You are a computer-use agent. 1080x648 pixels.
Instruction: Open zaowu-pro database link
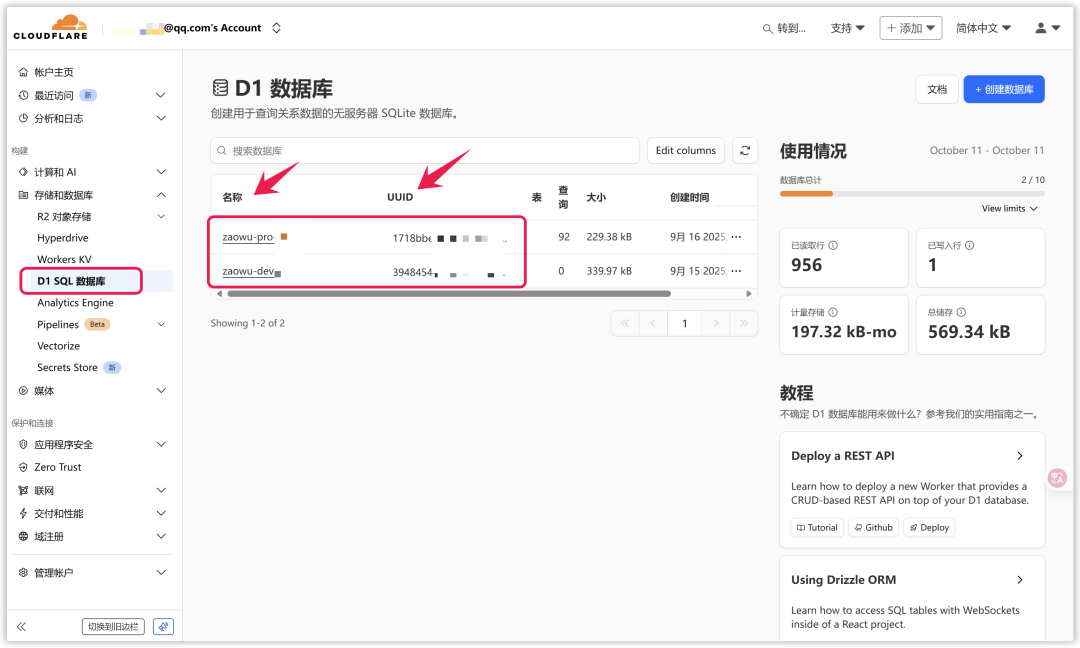tap(248, 238)
